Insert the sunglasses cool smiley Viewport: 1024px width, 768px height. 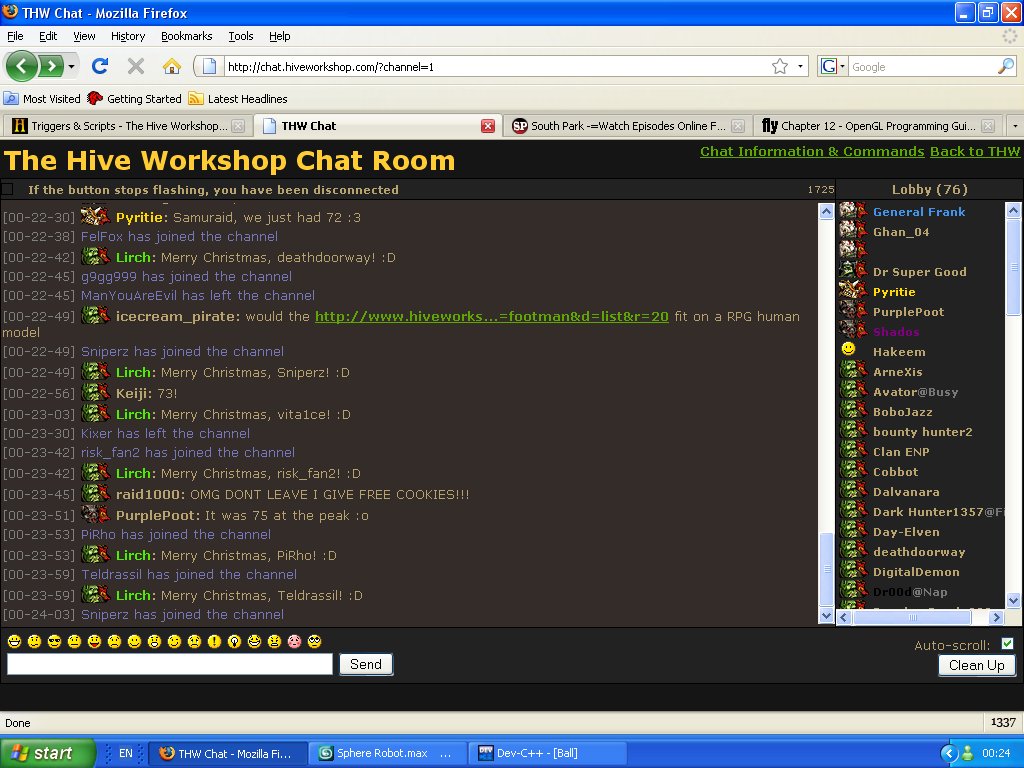click(54, 641)
